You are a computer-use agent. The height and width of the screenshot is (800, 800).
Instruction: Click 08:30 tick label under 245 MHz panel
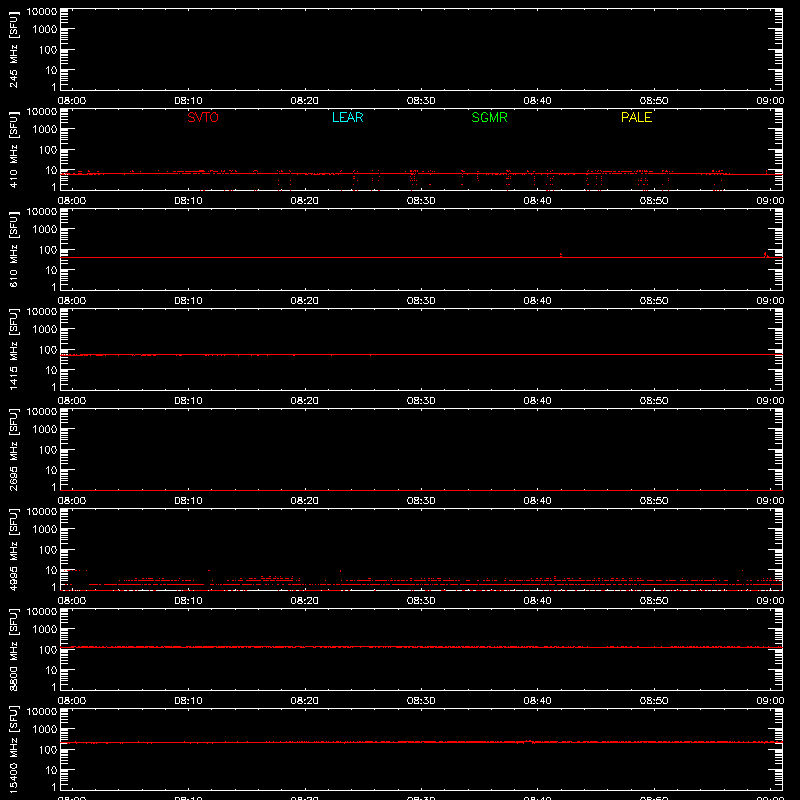[421, 101]
